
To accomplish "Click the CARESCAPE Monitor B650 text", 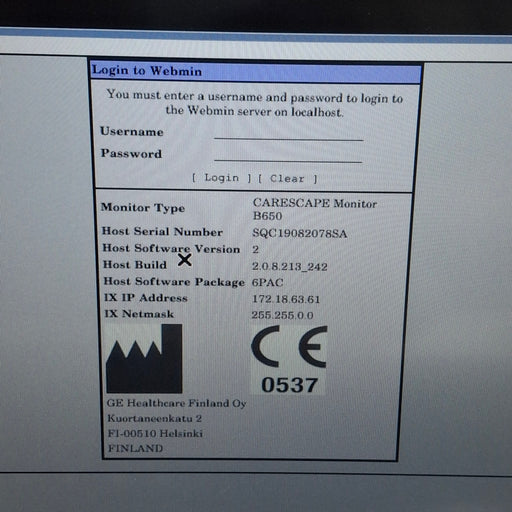I will tap(314, 209).
